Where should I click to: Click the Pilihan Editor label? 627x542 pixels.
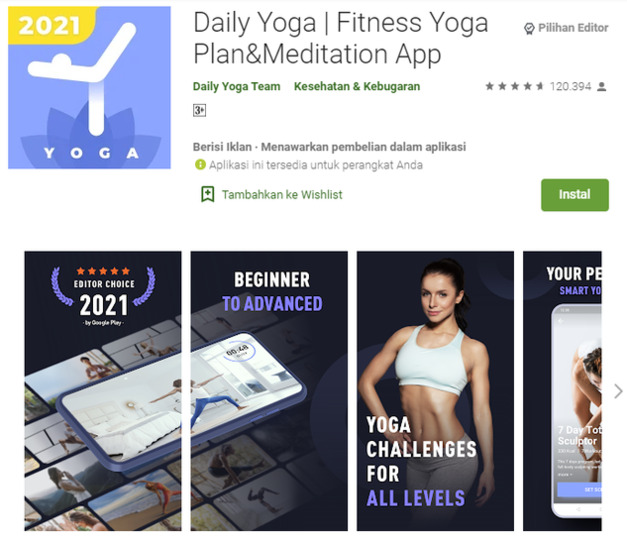573,28
